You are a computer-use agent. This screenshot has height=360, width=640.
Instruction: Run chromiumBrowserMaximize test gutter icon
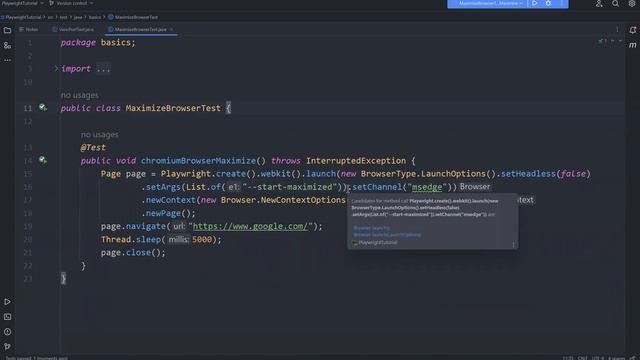click(x=42, y=160)
